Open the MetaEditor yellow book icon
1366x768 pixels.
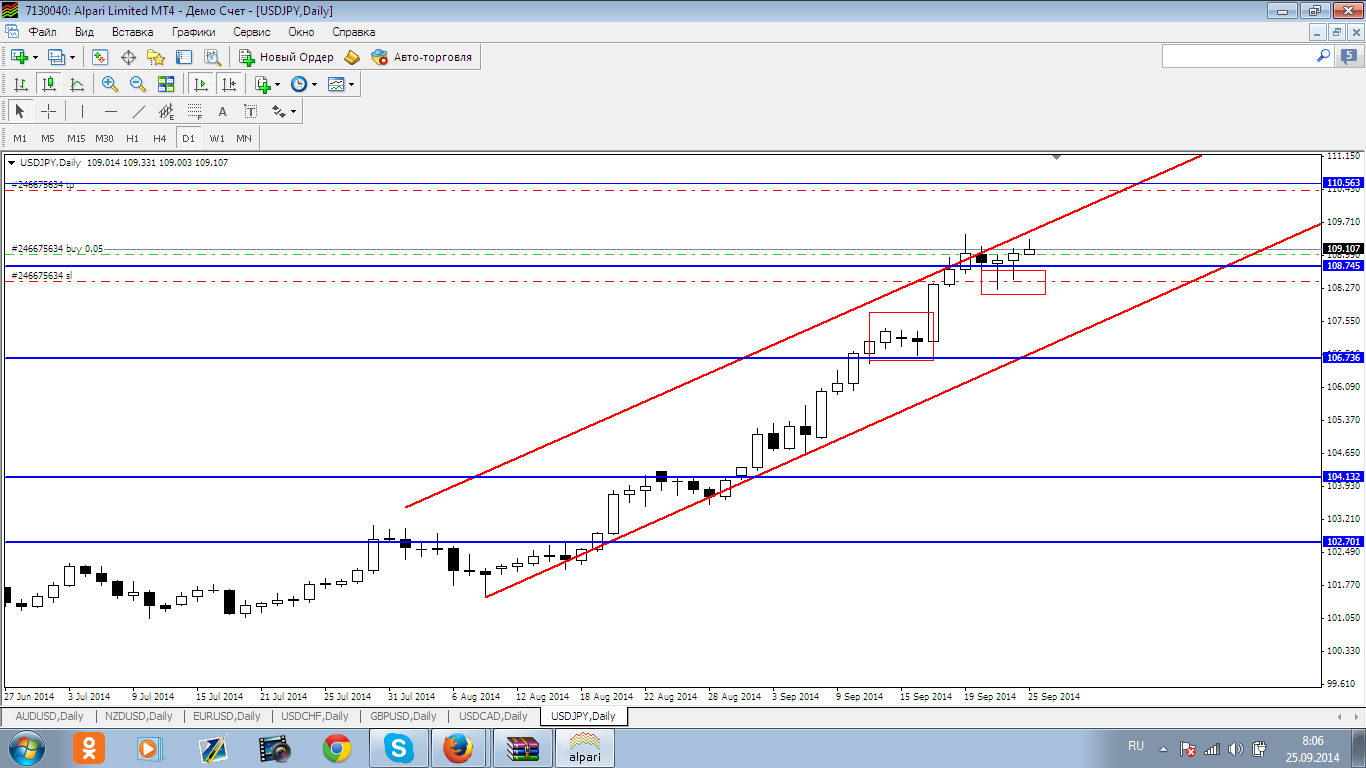(352, 57)
